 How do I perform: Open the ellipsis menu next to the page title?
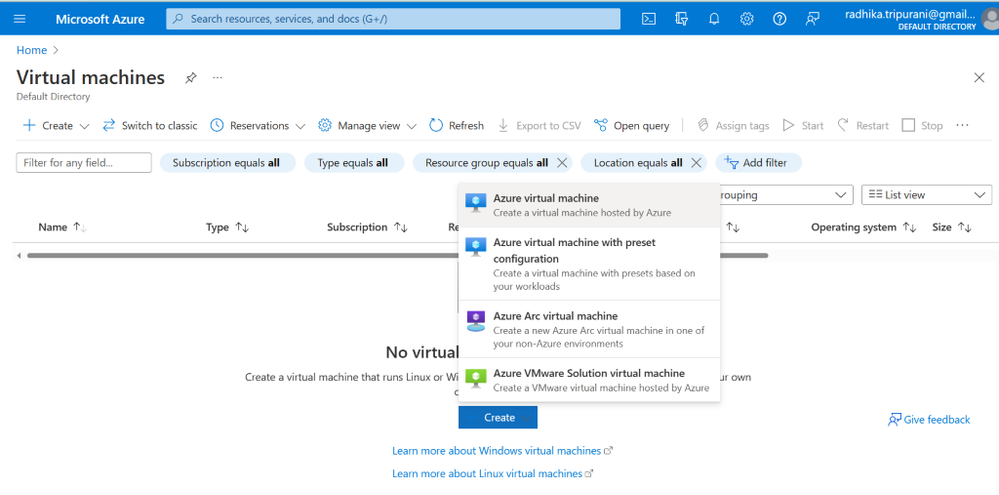pyautogui.click(x=218, y=78)
